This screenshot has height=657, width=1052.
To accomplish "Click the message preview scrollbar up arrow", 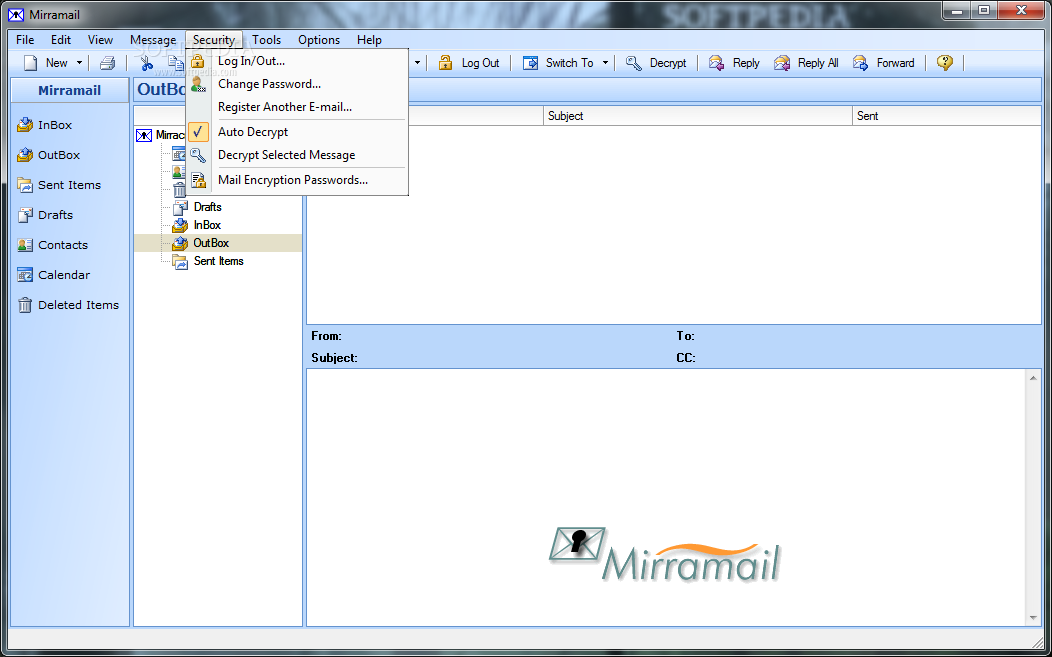I will [x=1033, y=378].
